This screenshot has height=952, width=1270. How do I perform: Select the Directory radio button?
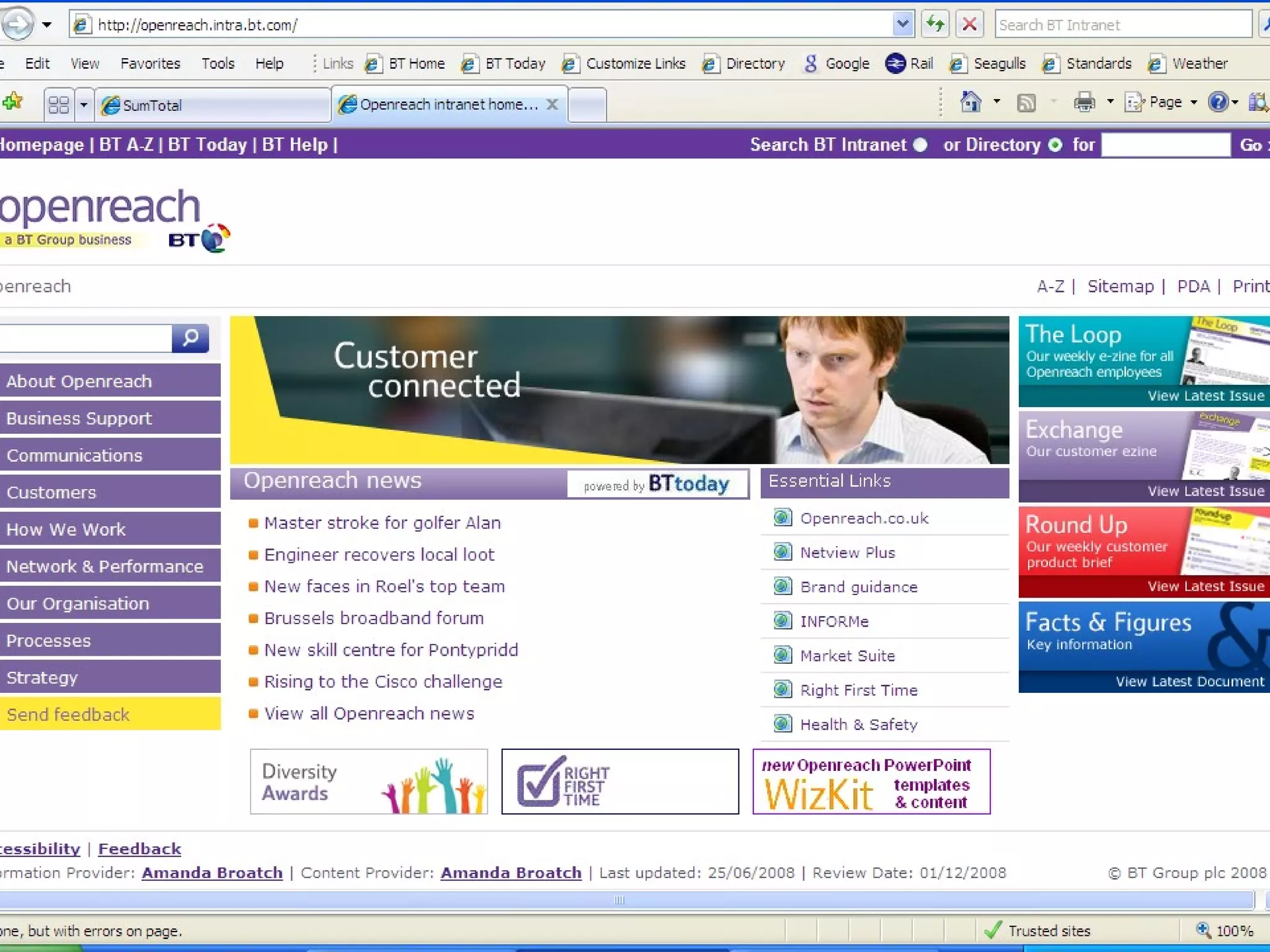1054,145
